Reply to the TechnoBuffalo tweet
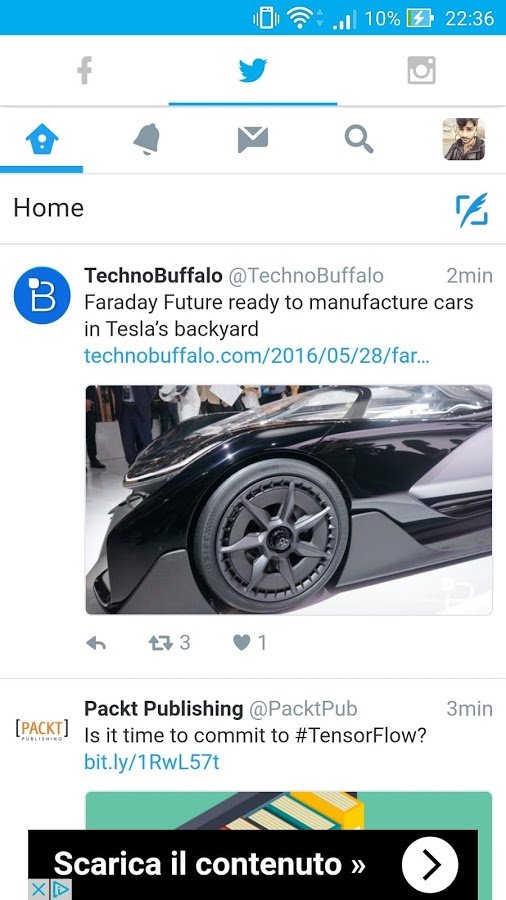 (96, 643)
